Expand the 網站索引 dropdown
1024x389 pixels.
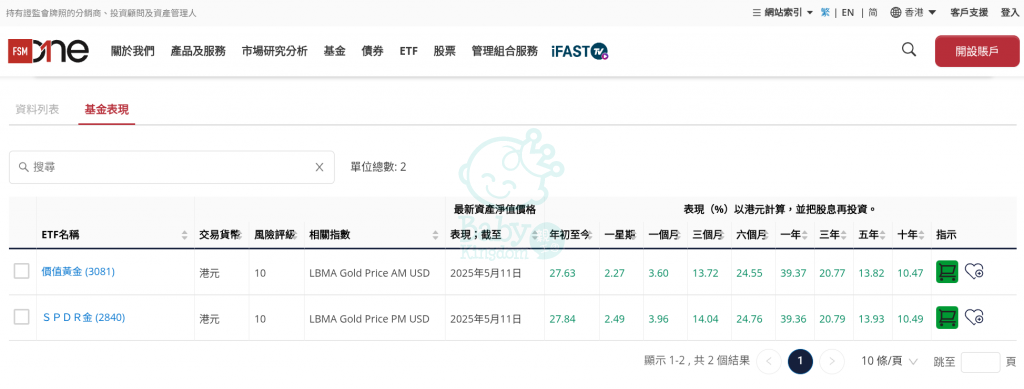[782, 12]
